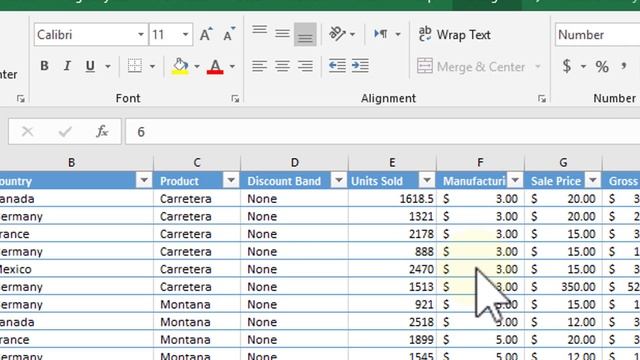Open Sale Price filter dropdown

click(x=593, y=180)
